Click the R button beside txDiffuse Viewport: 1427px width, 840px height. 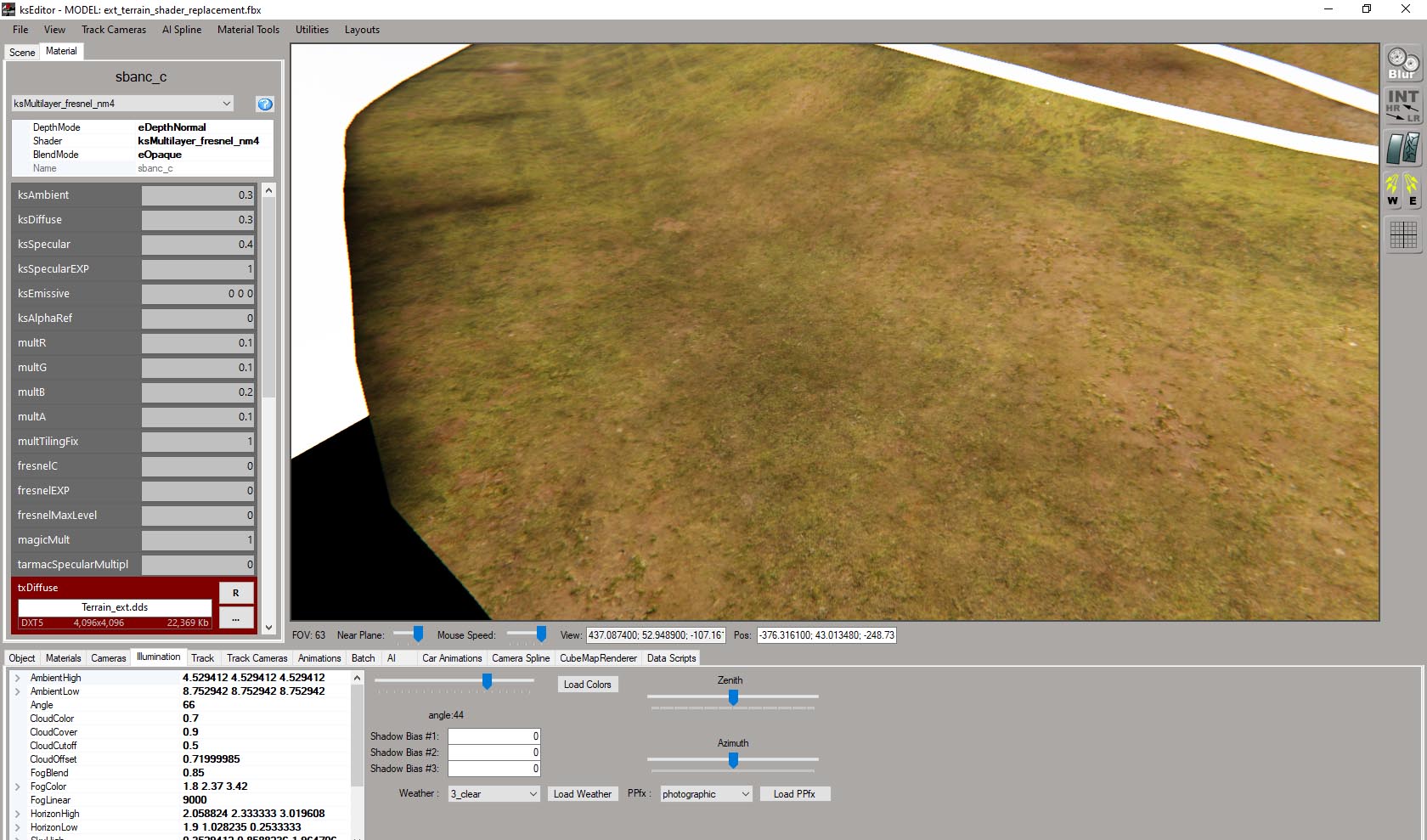pyautogui.click(x=236, y=593)
